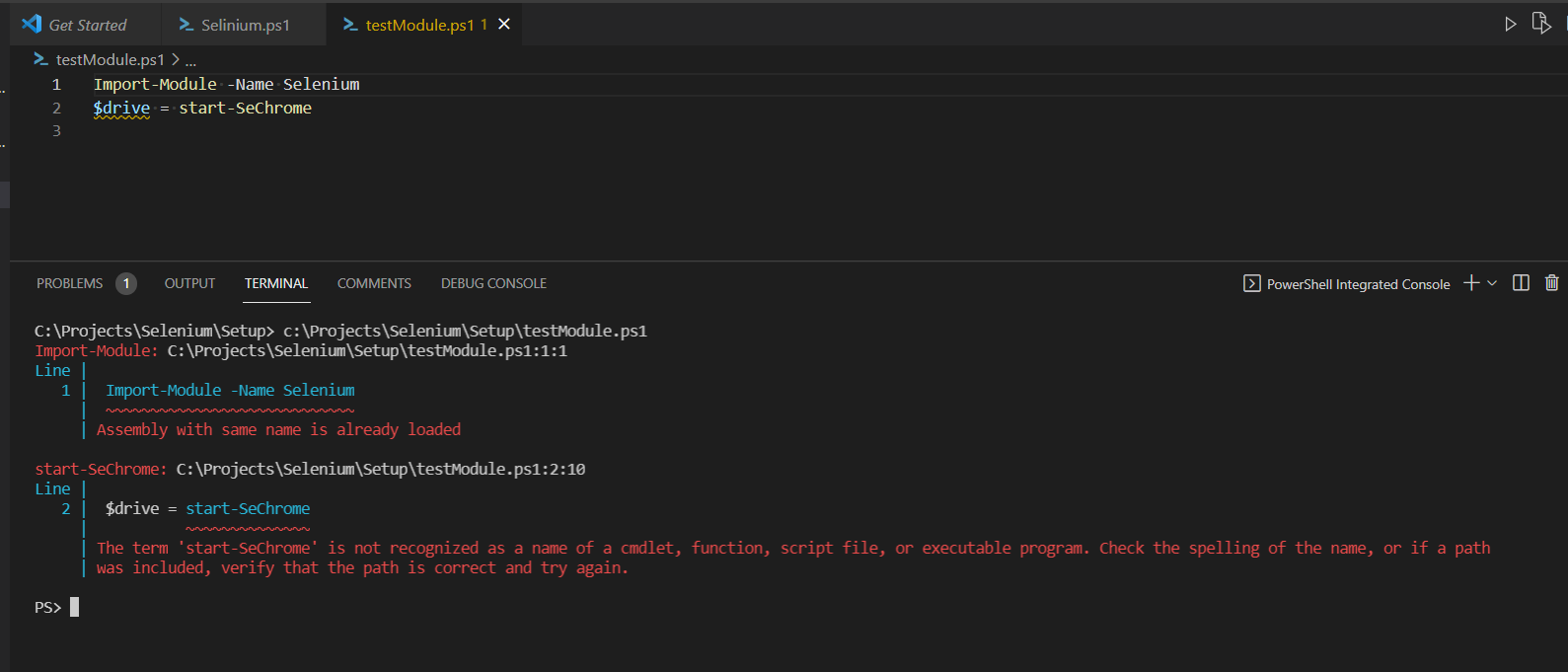The height and width of the screenshot is (672, 1568).
Task: Click testModule.ps1 in the breadcrumb
Action: 110,60
